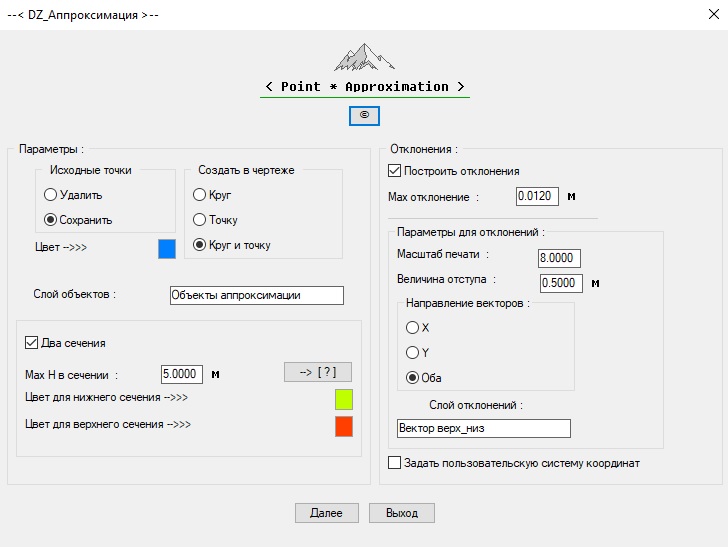
Task: Pick the lower section yellow-green color swatch
Action: pos(344,400)
